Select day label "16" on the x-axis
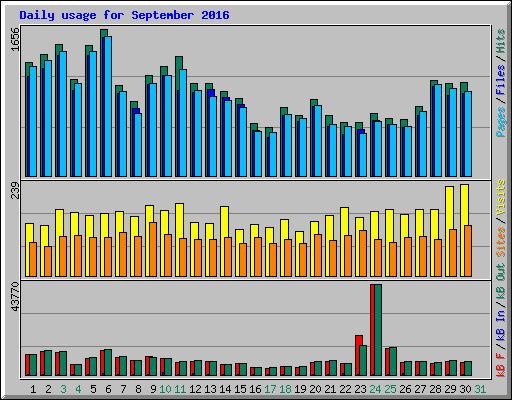 click(255, 389)
